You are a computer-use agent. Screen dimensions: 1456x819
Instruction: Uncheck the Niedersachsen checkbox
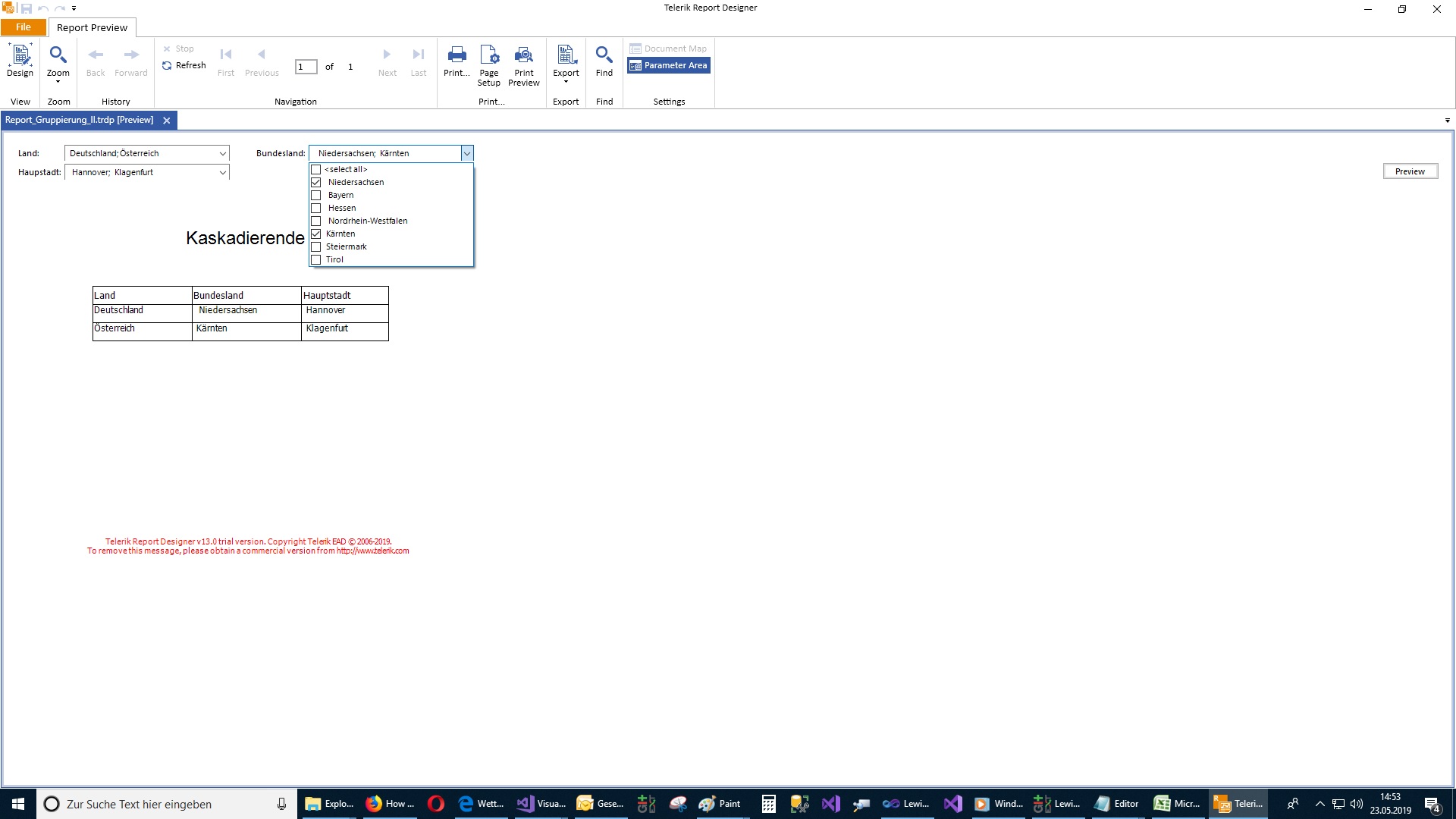(x=316, y=183)
